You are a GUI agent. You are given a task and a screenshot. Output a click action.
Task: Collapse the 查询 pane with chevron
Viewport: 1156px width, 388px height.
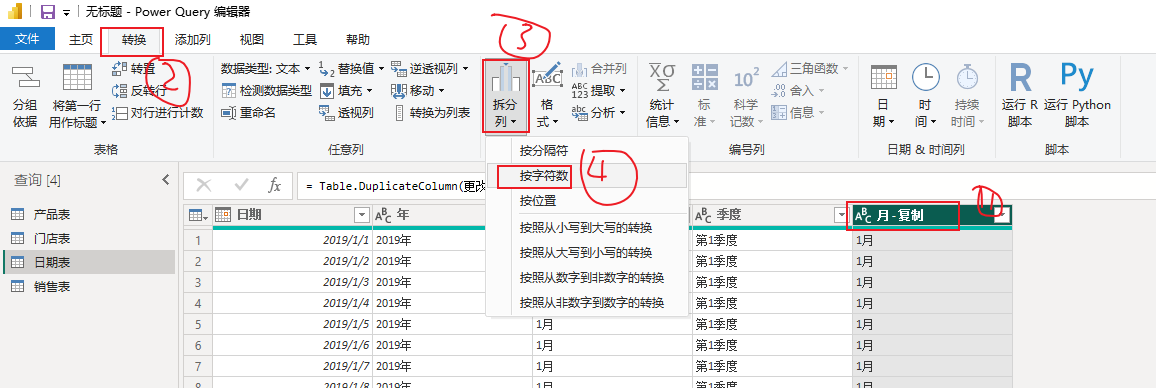click(x=166, y=179)
